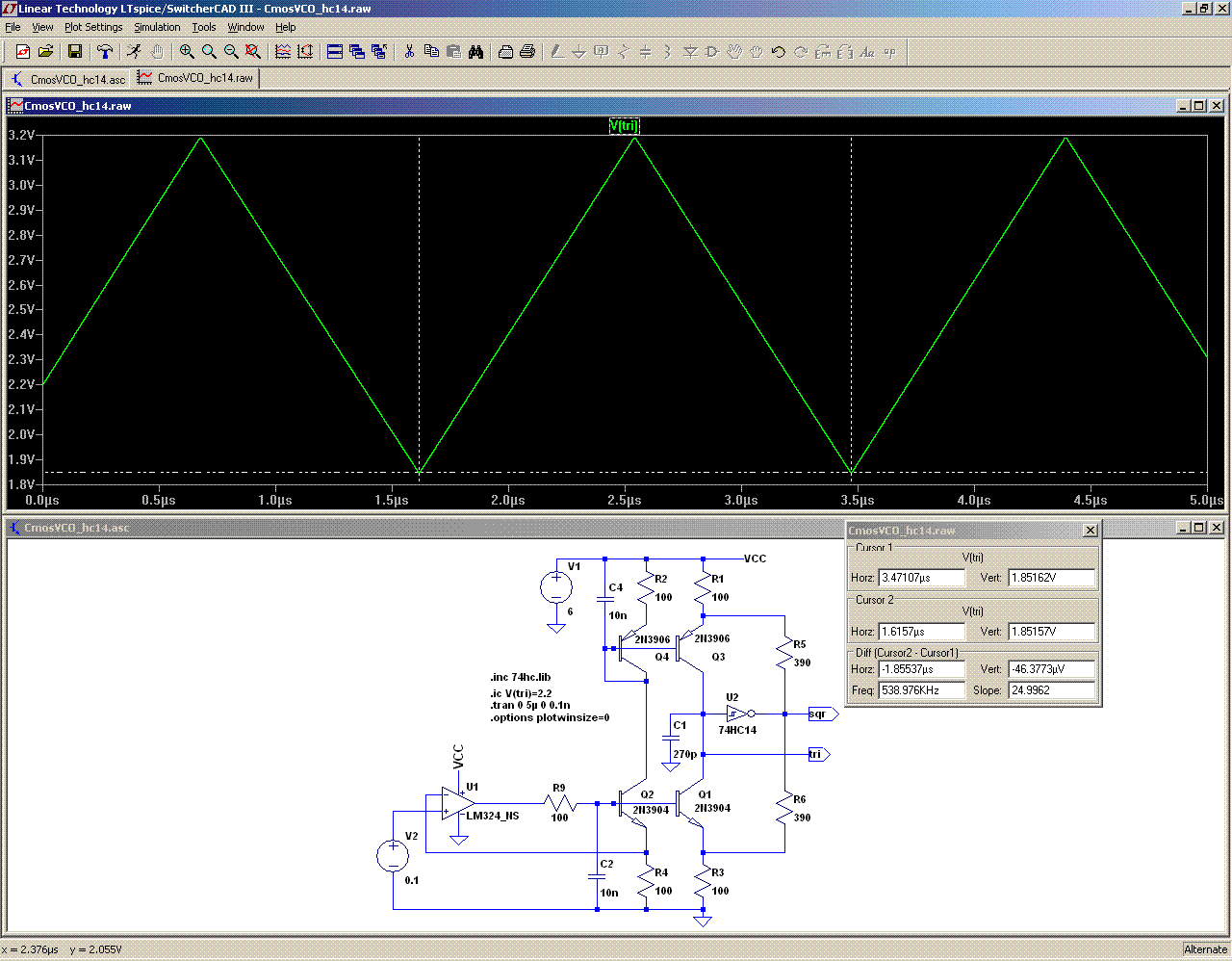Open the Plot Settings menu
This screenshot has width=1232, height=961.
pos(93,27)
